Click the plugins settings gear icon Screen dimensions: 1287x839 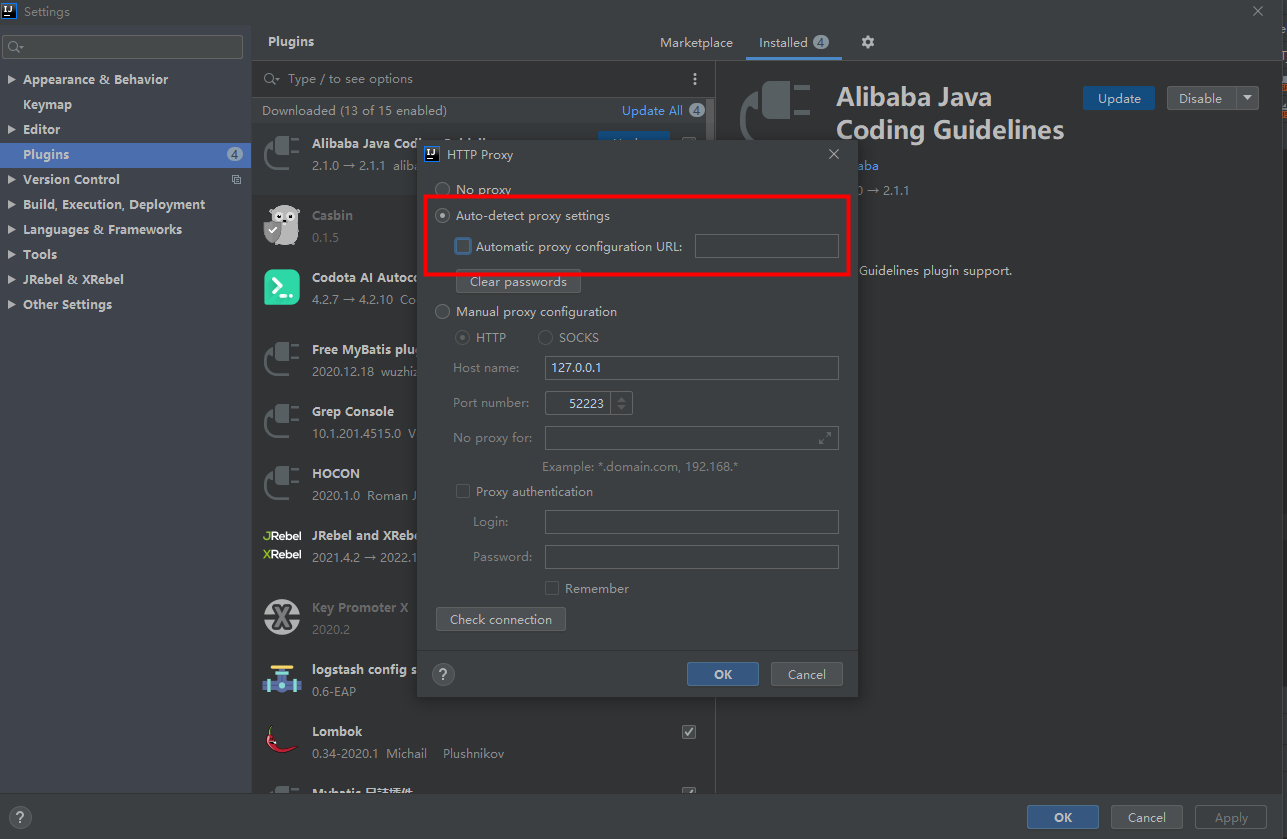pos(867,42)
